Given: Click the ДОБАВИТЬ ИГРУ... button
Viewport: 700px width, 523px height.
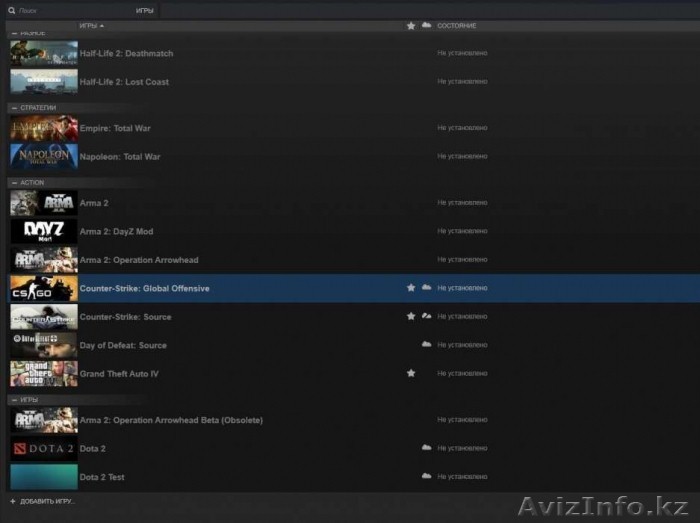Looking at the screenshot, I should click(42, 502).
